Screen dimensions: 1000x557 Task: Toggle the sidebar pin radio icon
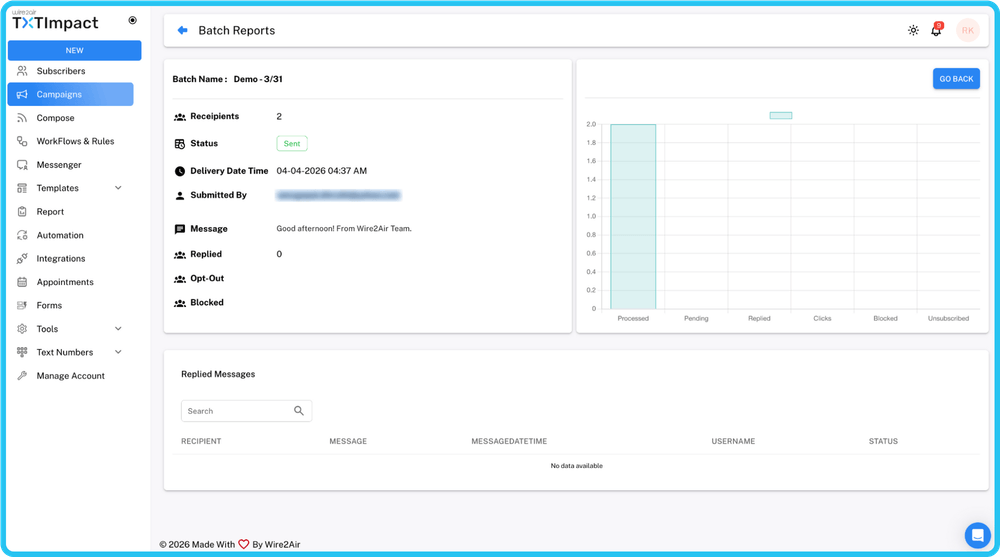pos(133,20)
